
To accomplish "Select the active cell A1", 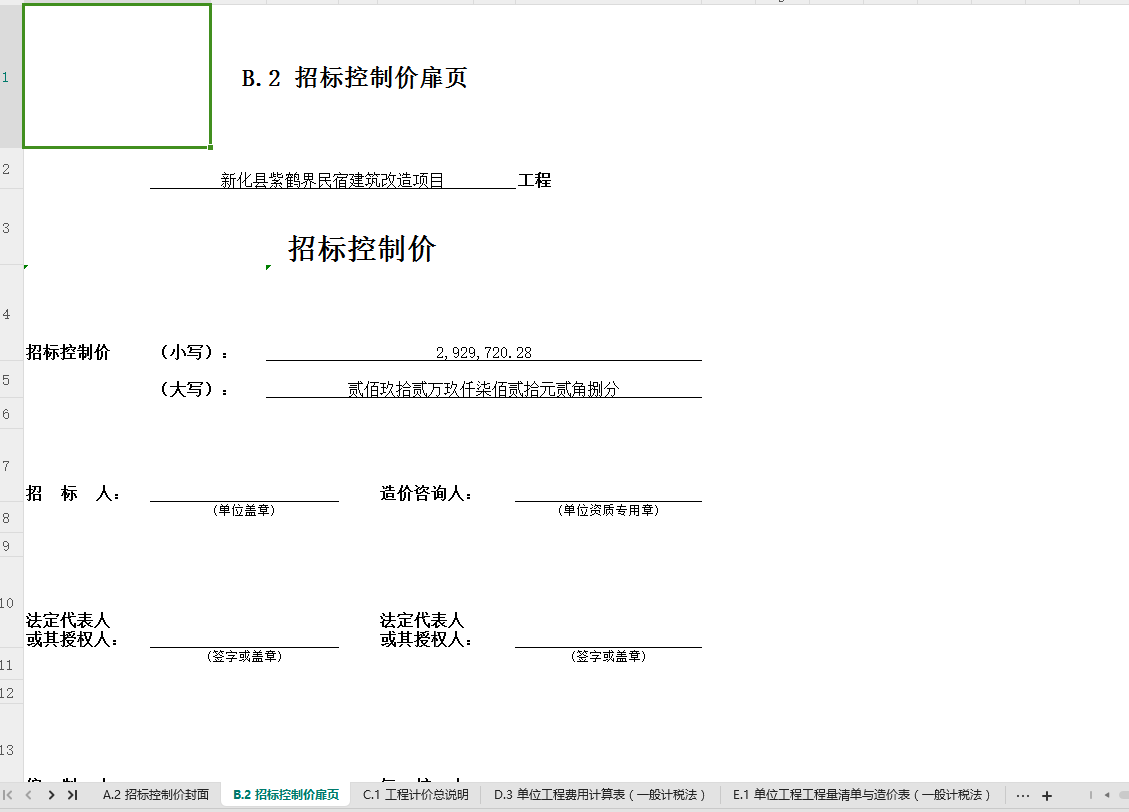I will tap(117, 76).
